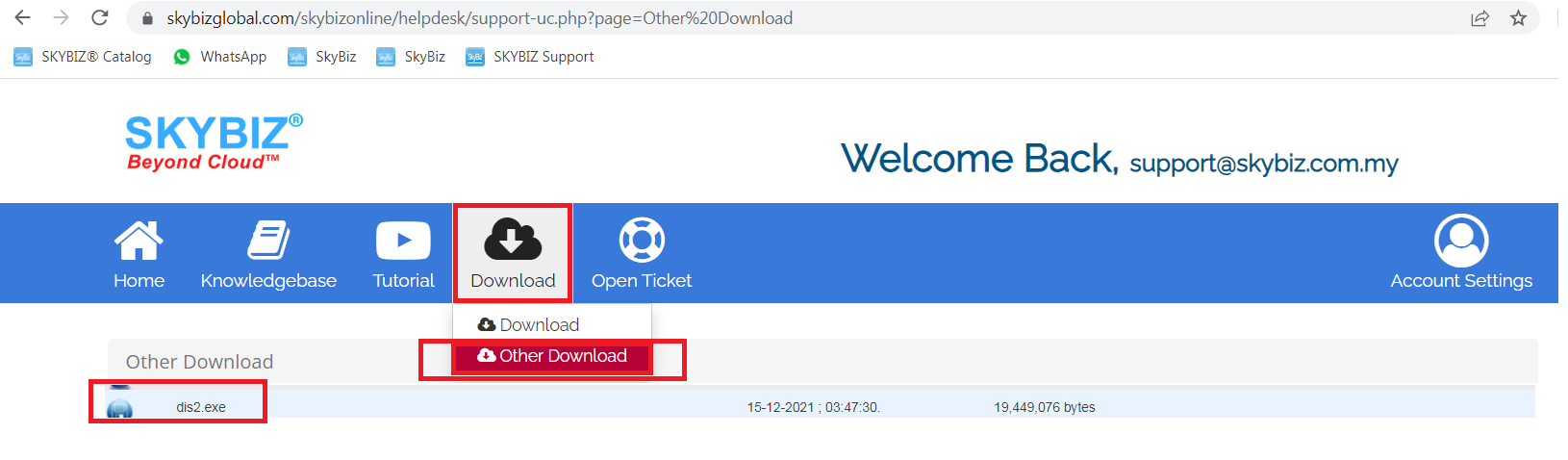Open the Tutorial video icon
Viewport: 1568px width, 460px height.
(403, 241)
